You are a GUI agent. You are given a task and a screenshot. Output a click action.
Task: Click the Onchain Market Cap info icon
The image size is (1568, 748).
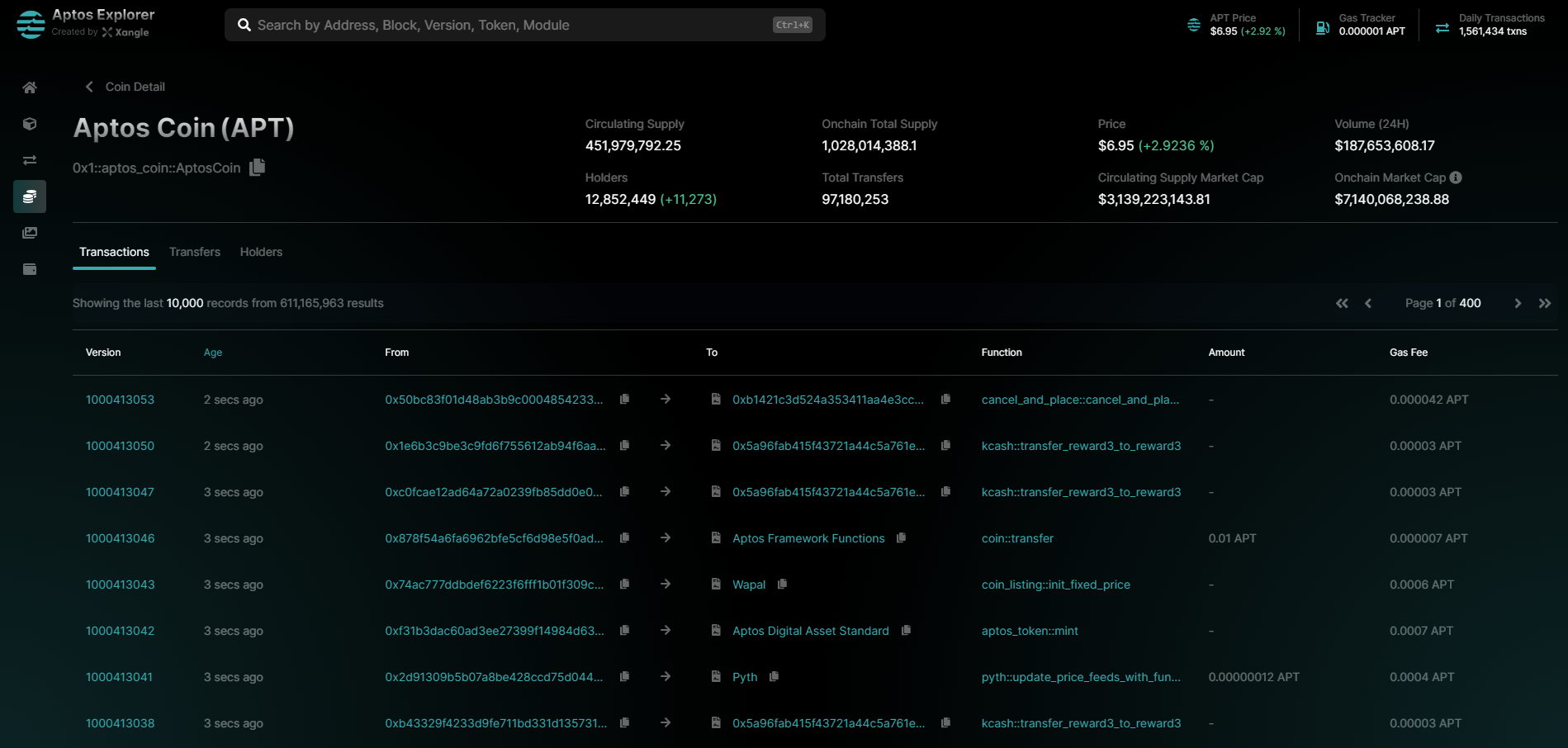click(1456, 178)
